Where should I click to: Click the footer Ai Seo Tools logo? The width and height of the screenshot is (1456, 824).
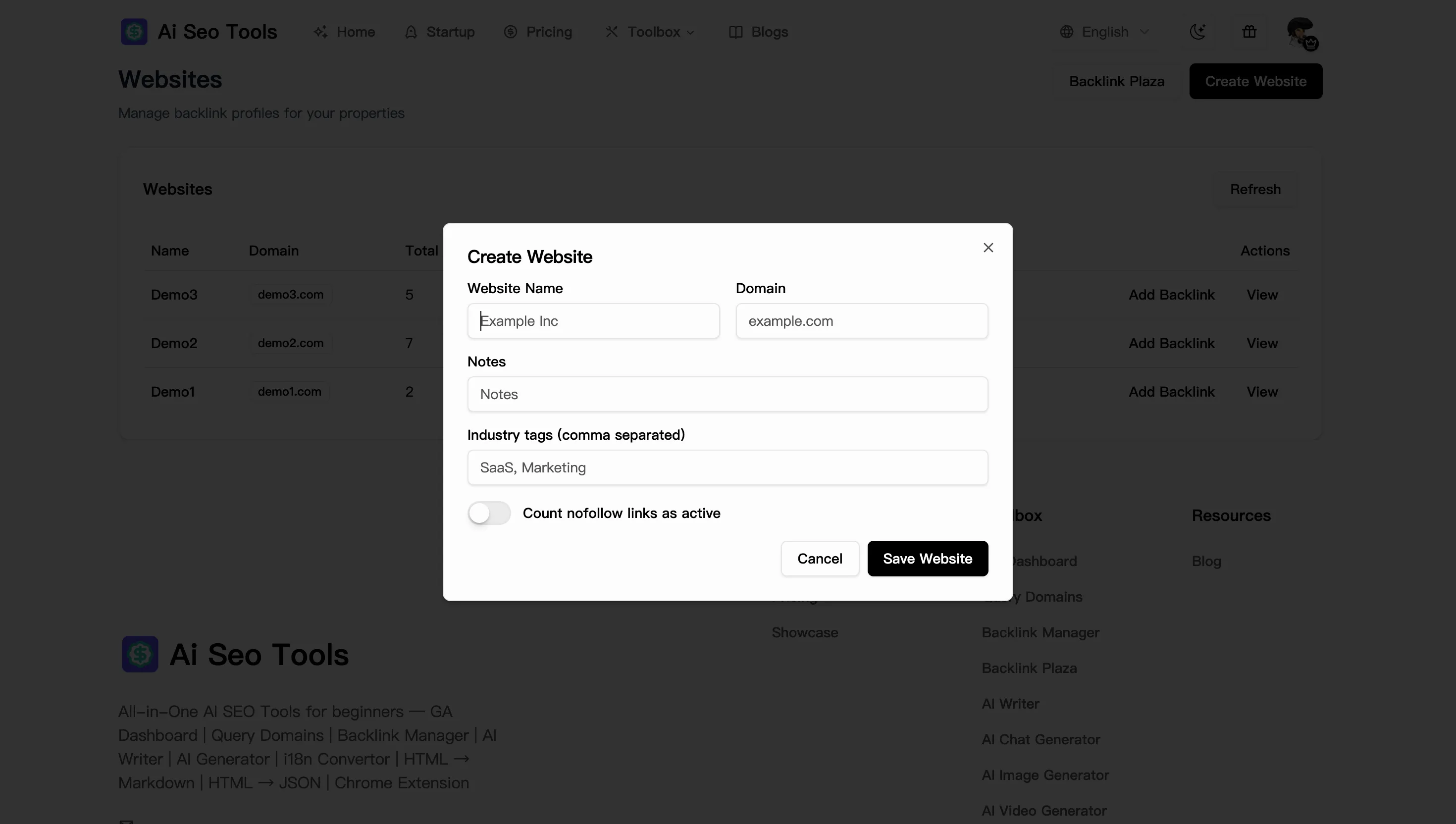[x=140, y=654]
